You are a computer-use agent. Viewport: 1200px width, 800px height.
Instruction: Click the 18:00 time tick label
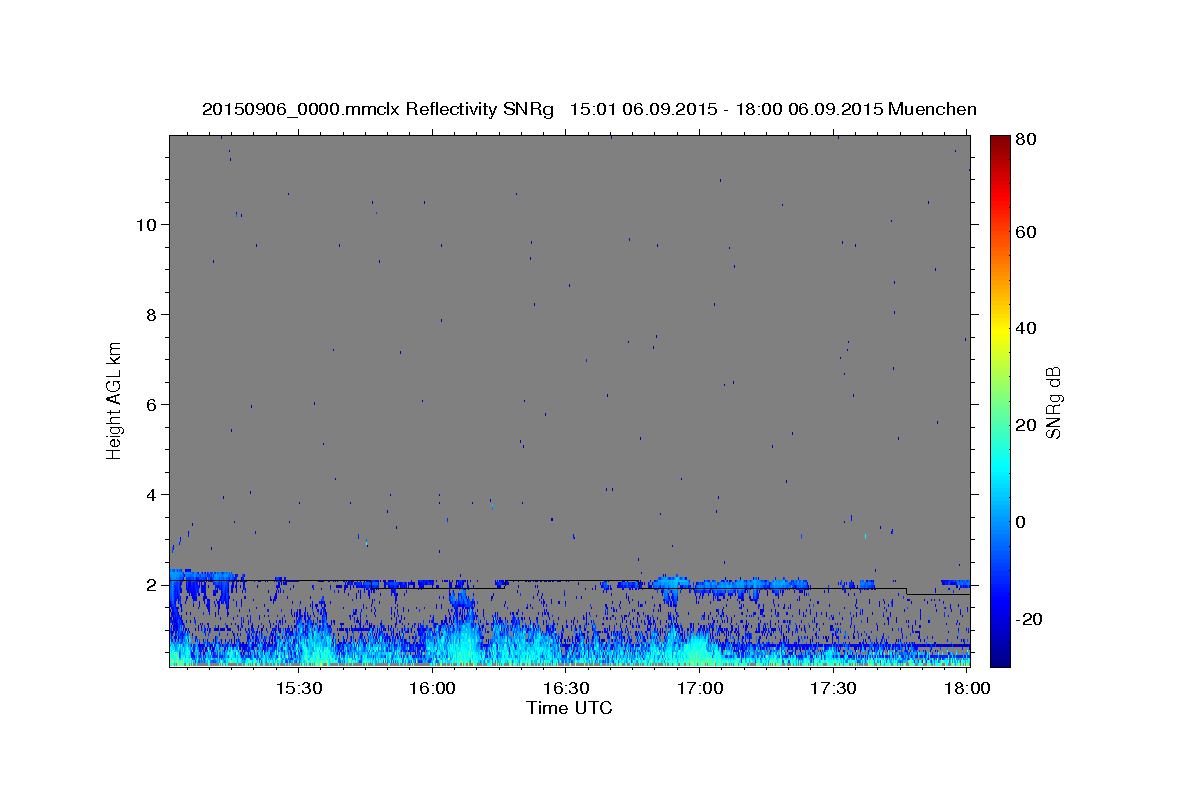(x=967, y=689)
